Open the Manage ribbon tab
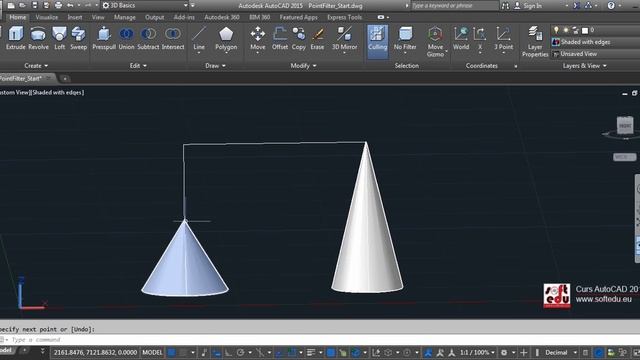 coord(124,17)
